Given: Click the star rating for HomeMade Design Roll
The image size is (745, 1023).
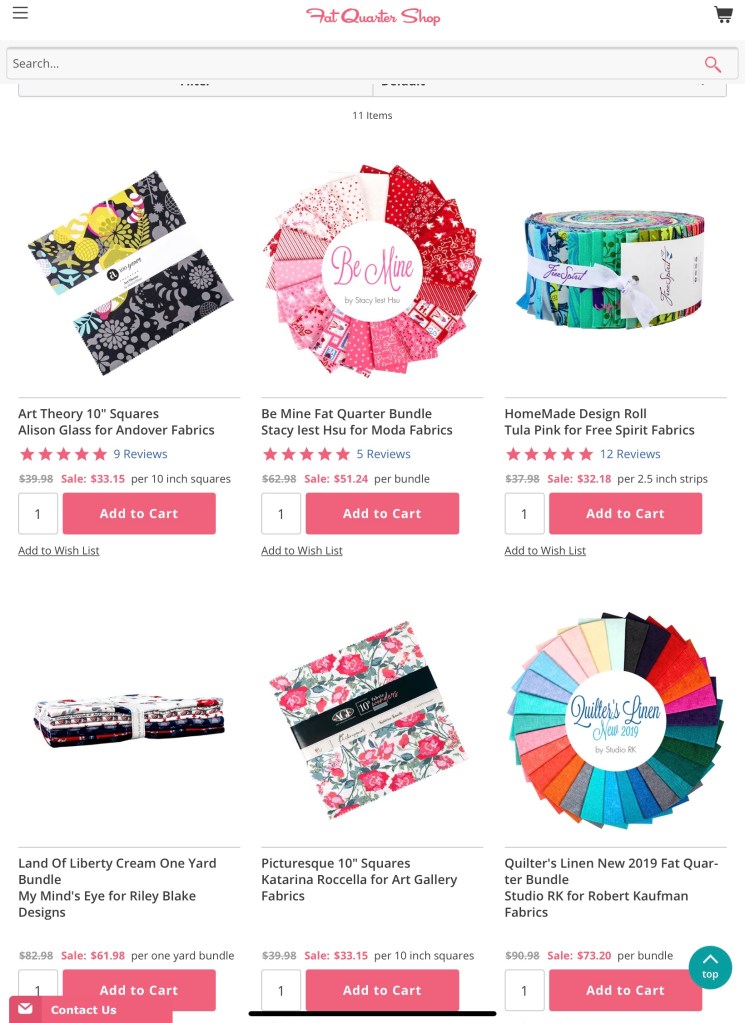Looking at the screenshot, I should (549, 454).
